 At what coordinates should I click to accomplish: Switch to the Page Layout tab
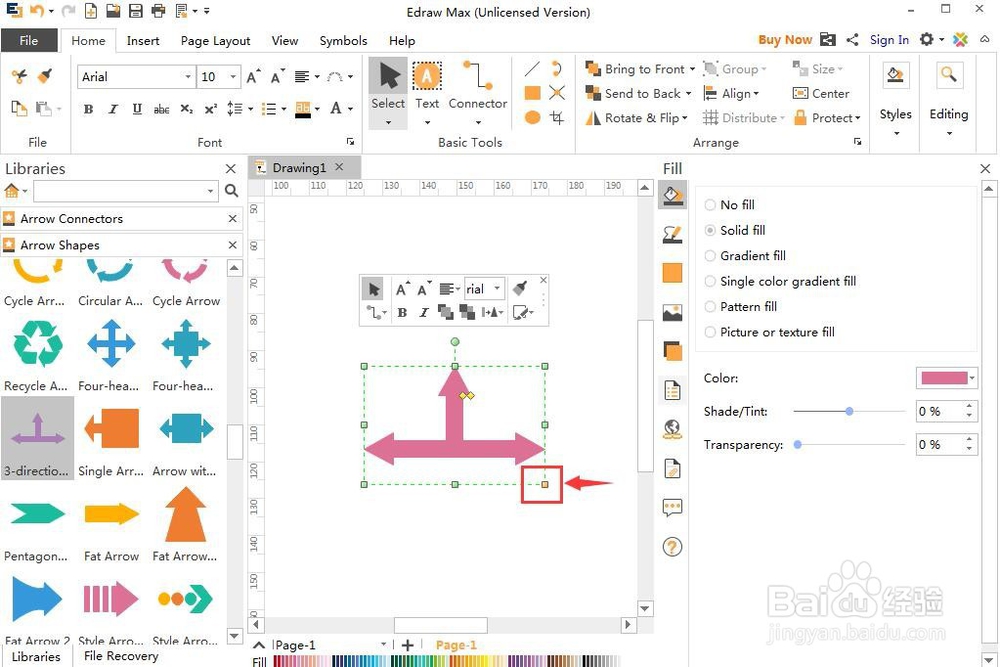click(215, 41)
